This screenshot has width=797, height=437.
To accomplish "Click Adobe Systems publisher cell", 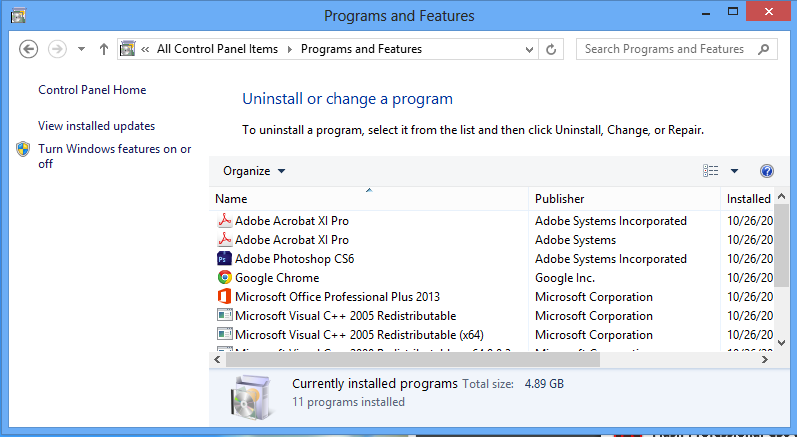I will 575,240.
